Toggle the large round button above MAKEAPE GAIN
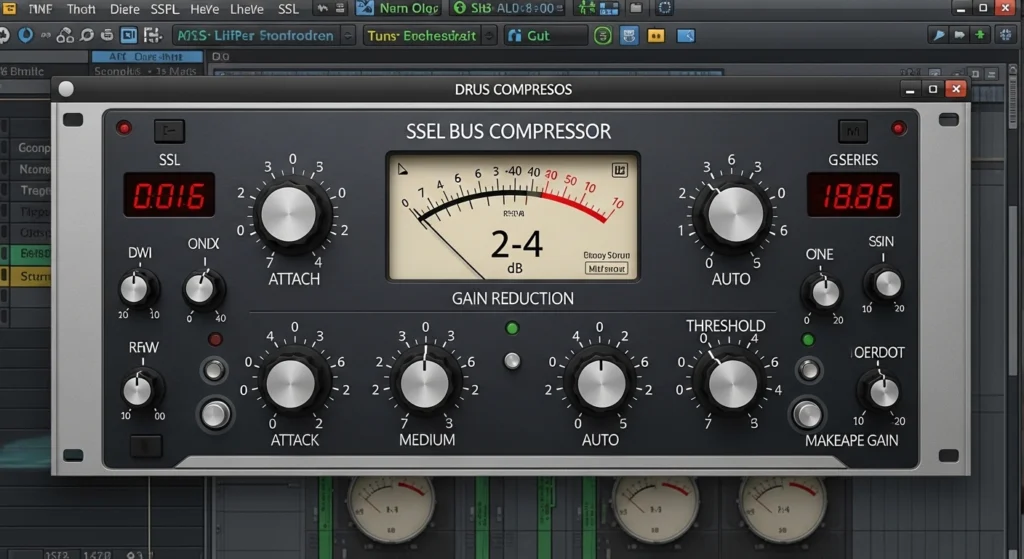Image resolution: width=1024 pixels, height=559 pixels. (x=807, y=414)
